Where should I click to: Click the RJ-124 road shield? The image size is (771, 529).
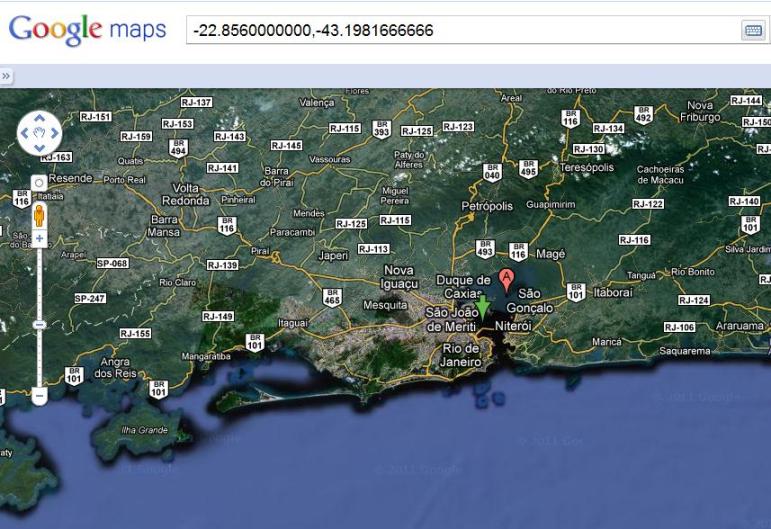[x=694, y=300]
